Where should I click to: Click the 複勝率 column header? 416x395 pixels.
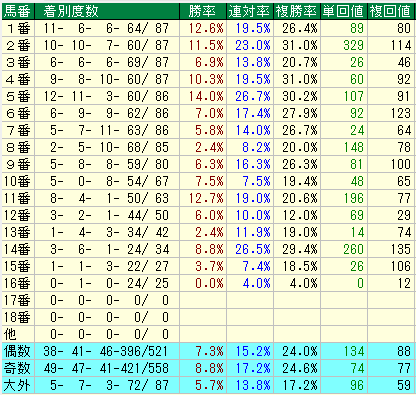[297, 11]
